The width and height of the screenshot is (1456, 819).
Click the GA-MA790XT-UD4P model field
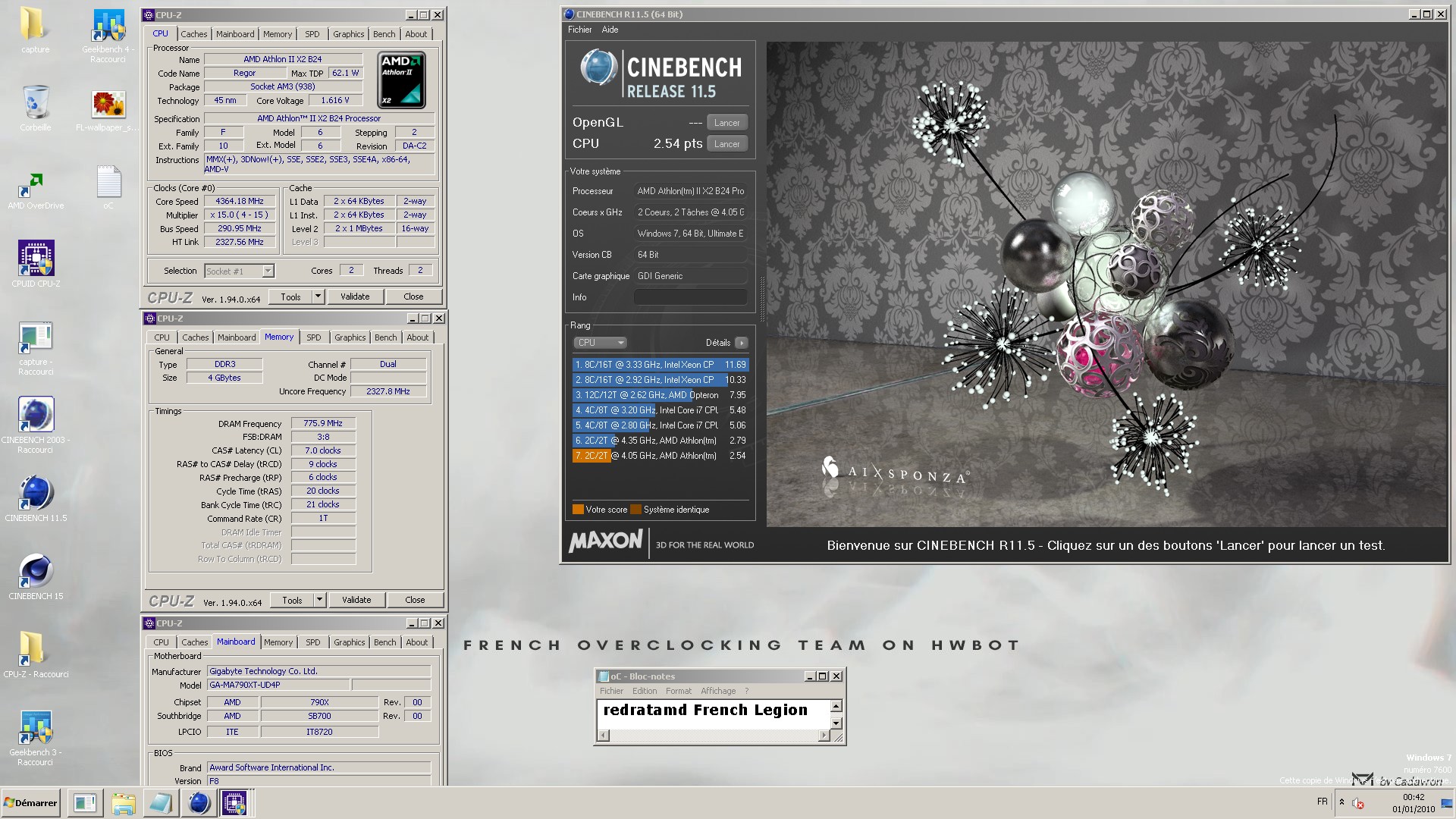click(278, 685)
